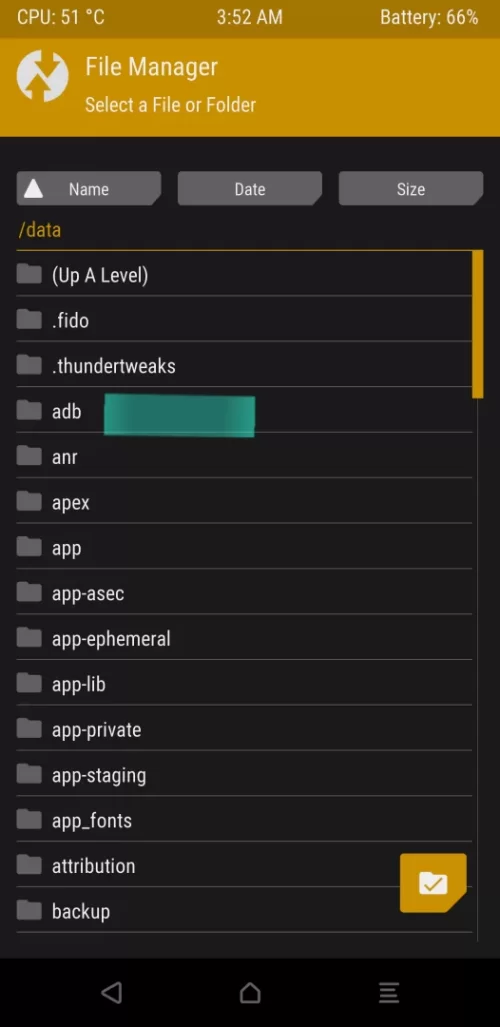Open the .thundertweaks folder
Image resolution: width=500 pixels, height=1027 pixels.
point(244,365)
